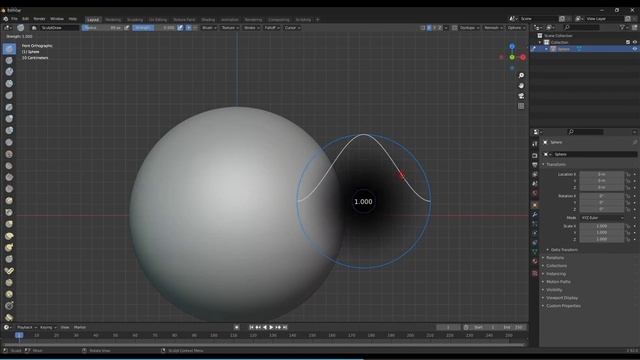640x360 pixels.
Task: Switch to the Sculpting workspace tab
Action: coord(135,20)
